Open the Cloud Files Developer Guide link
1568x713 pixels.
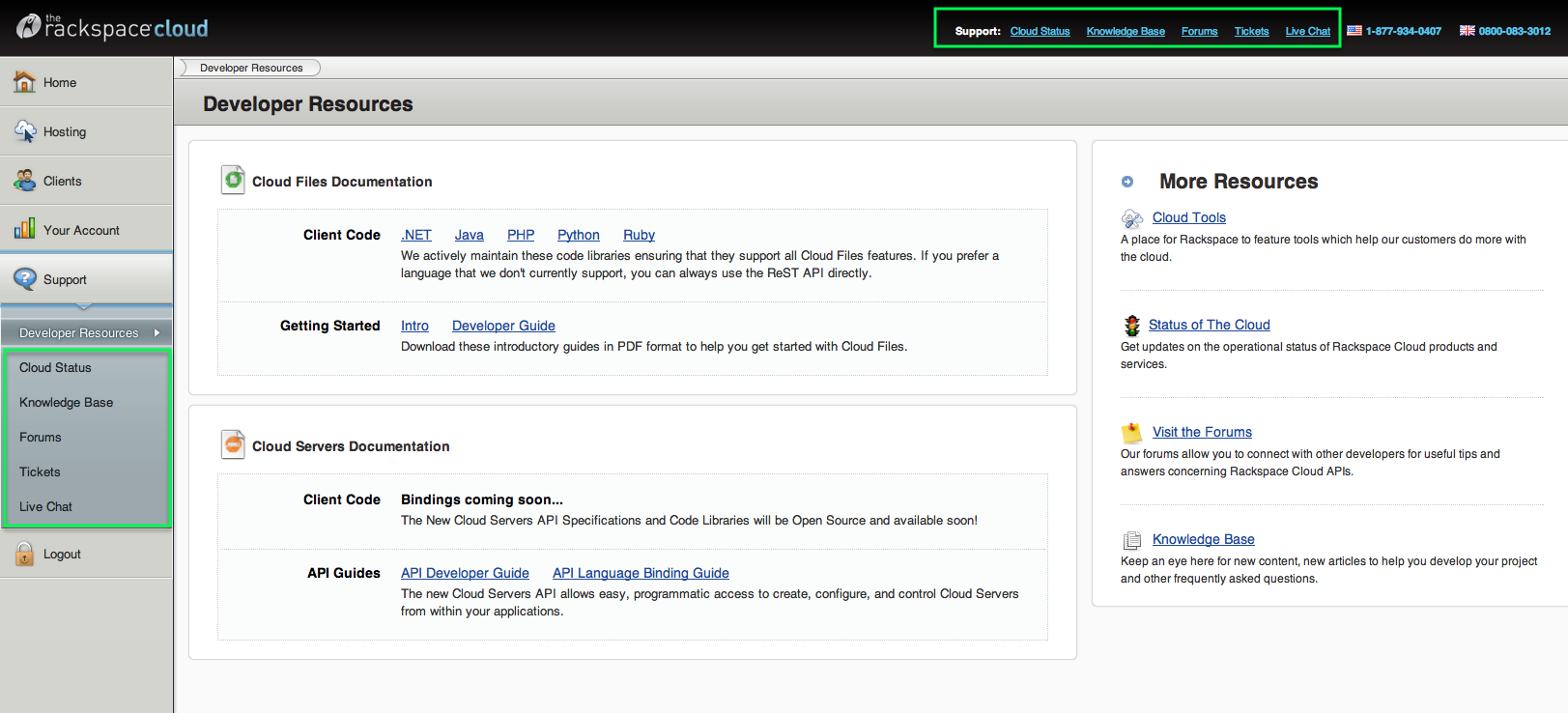point(503,326)
